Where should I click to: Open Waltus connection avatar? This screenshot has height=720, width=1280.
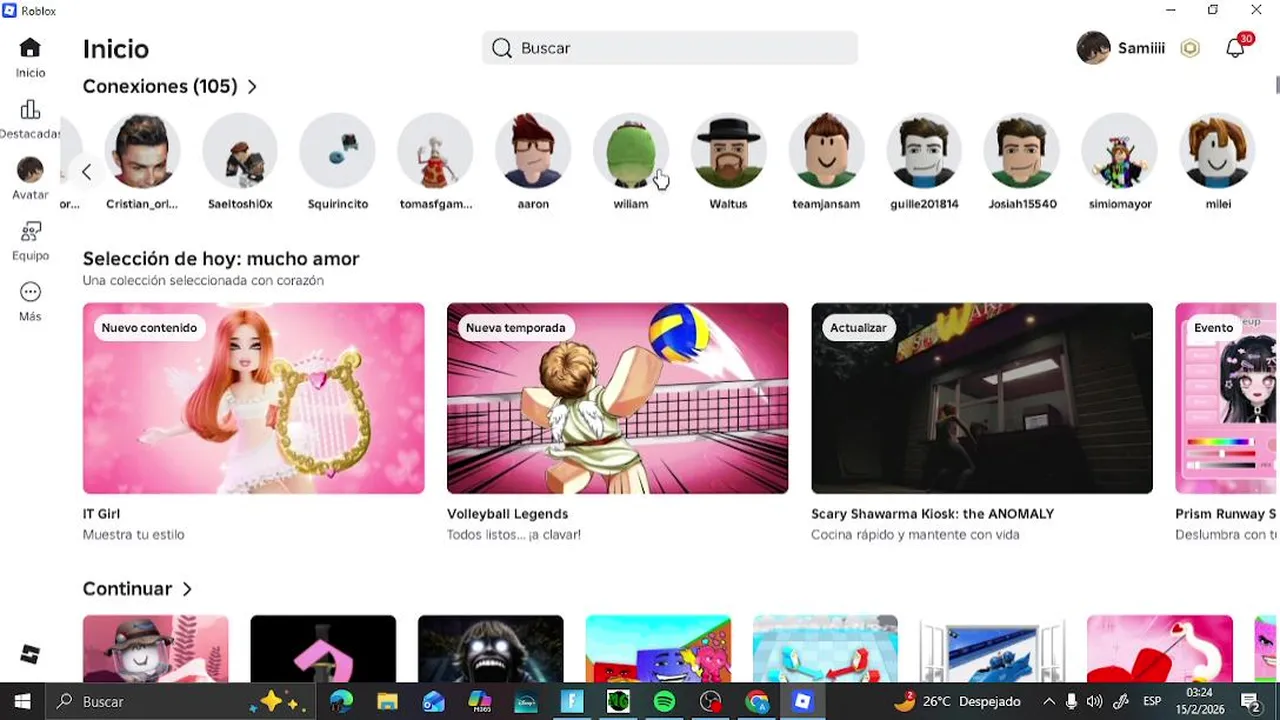coord(728,151)
